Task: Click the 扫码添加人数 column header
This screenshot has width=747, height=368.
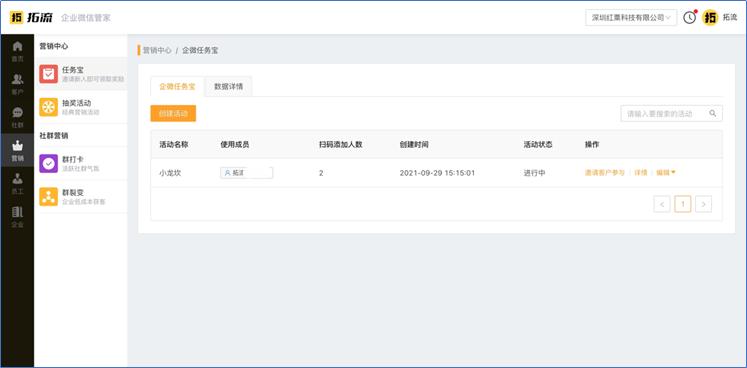Action: (x=341, y=144)
